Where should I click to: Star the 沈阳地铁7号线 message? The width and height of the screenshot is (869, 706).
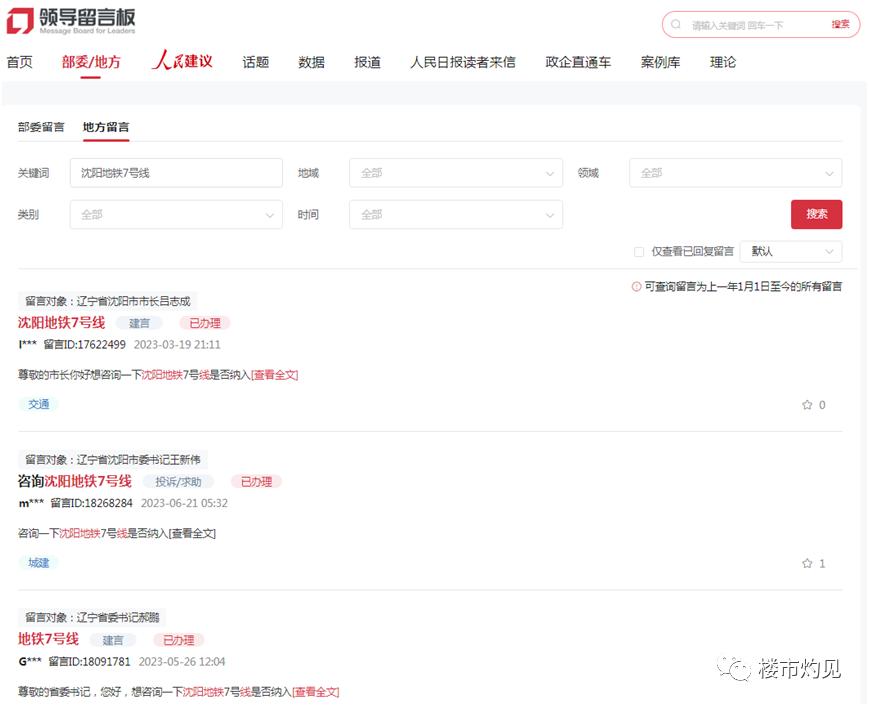tap(805, 405)
